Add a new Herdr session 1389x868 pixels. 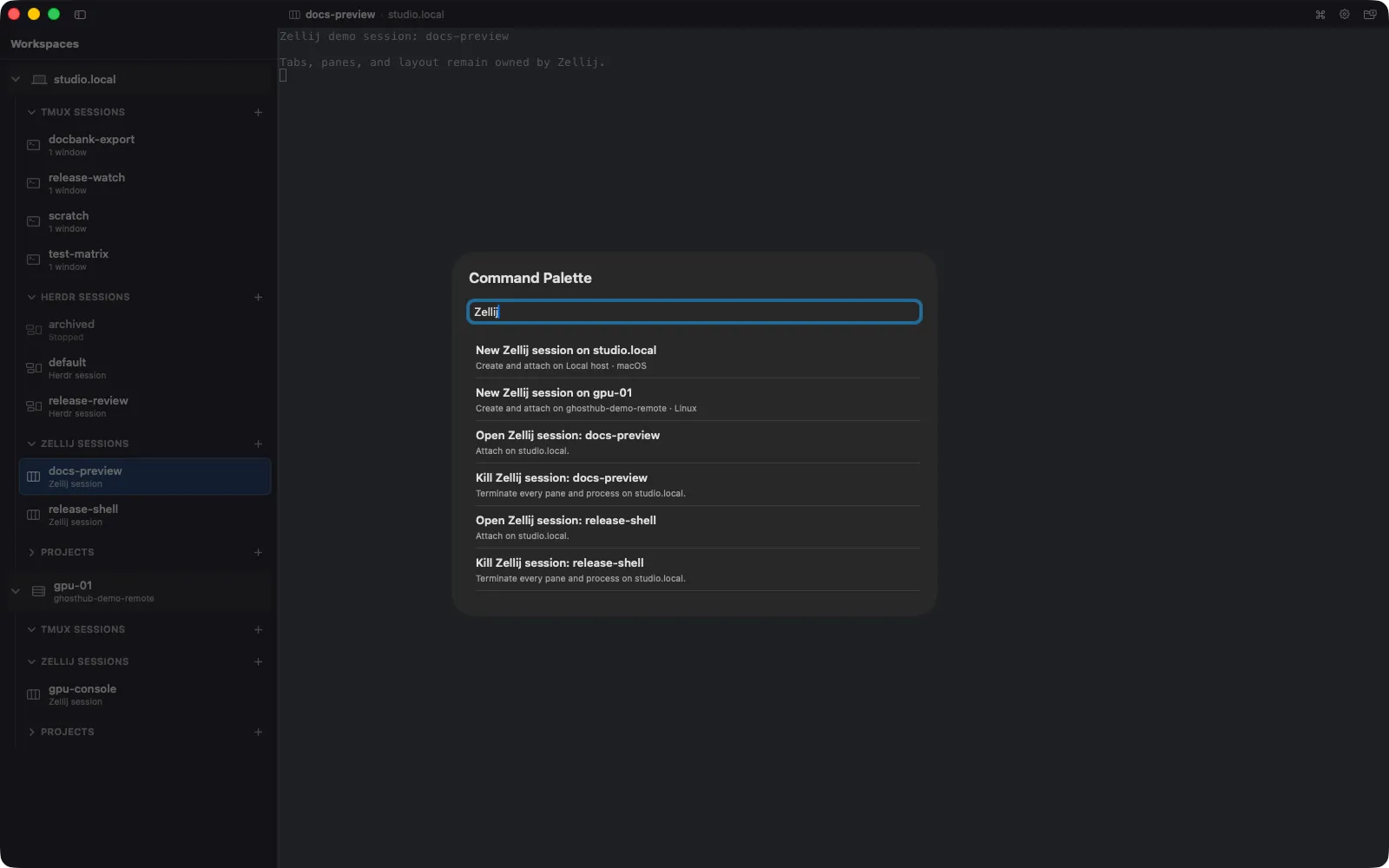point(258,297)
